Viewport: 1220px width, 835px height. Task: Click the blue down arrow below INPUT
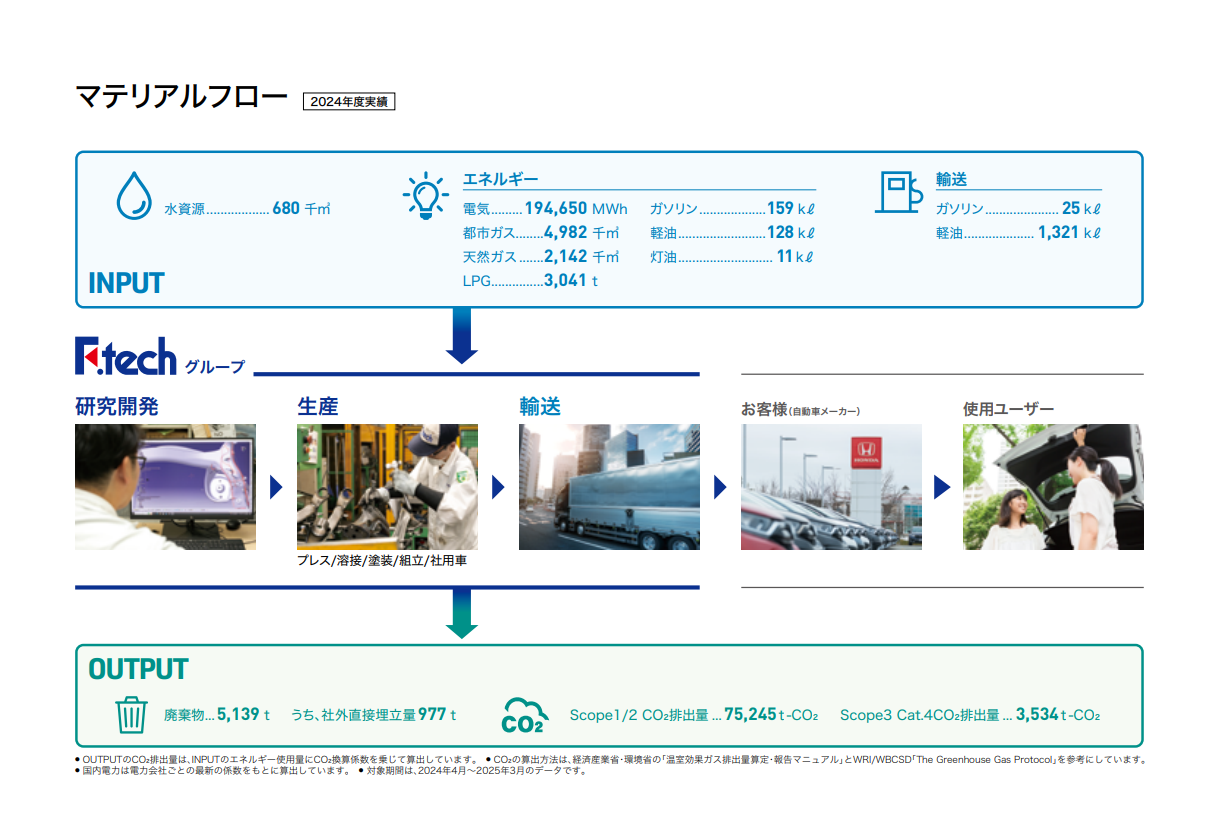tap(461, 336)
